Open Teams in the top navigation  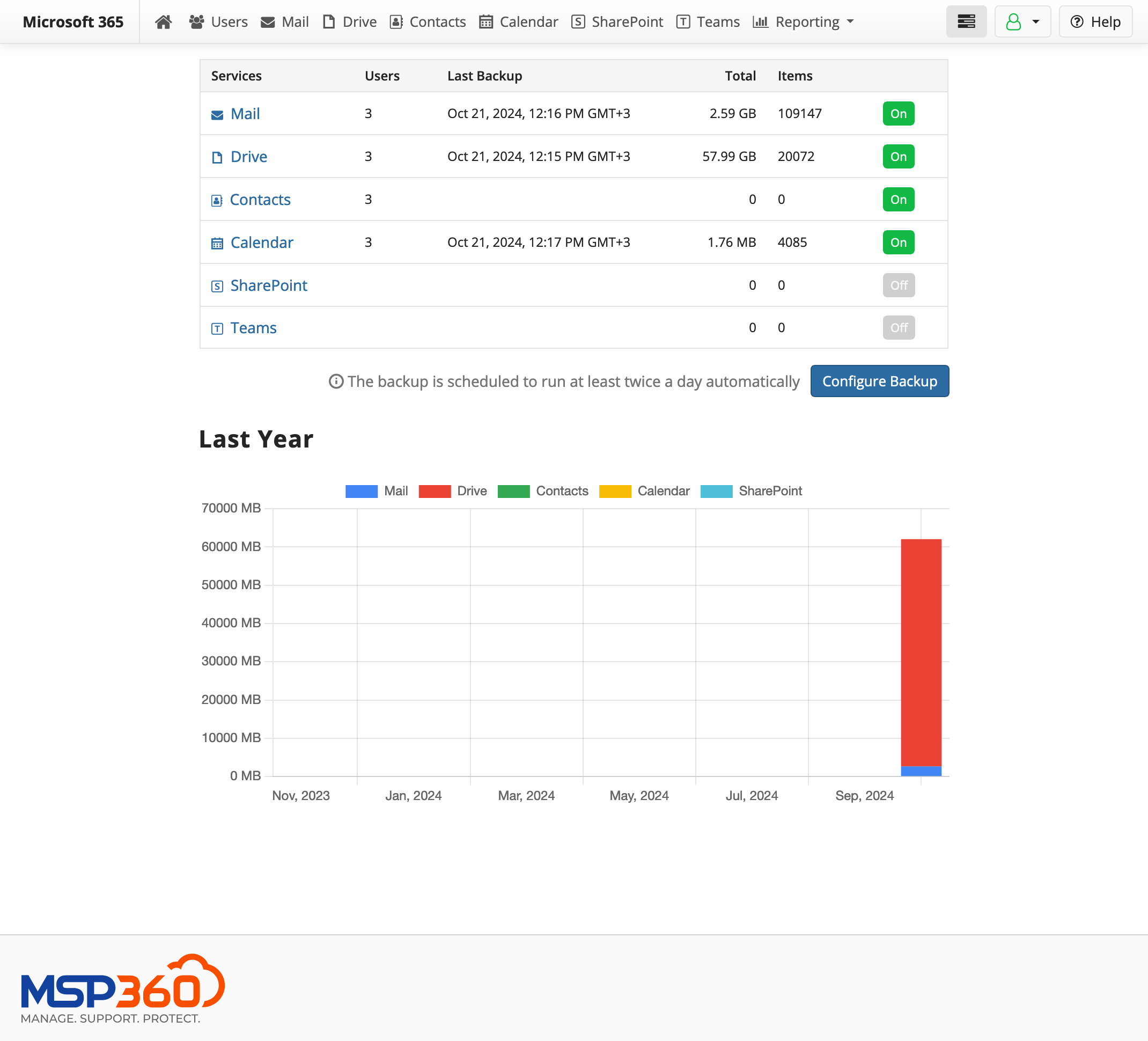(708, 21)
